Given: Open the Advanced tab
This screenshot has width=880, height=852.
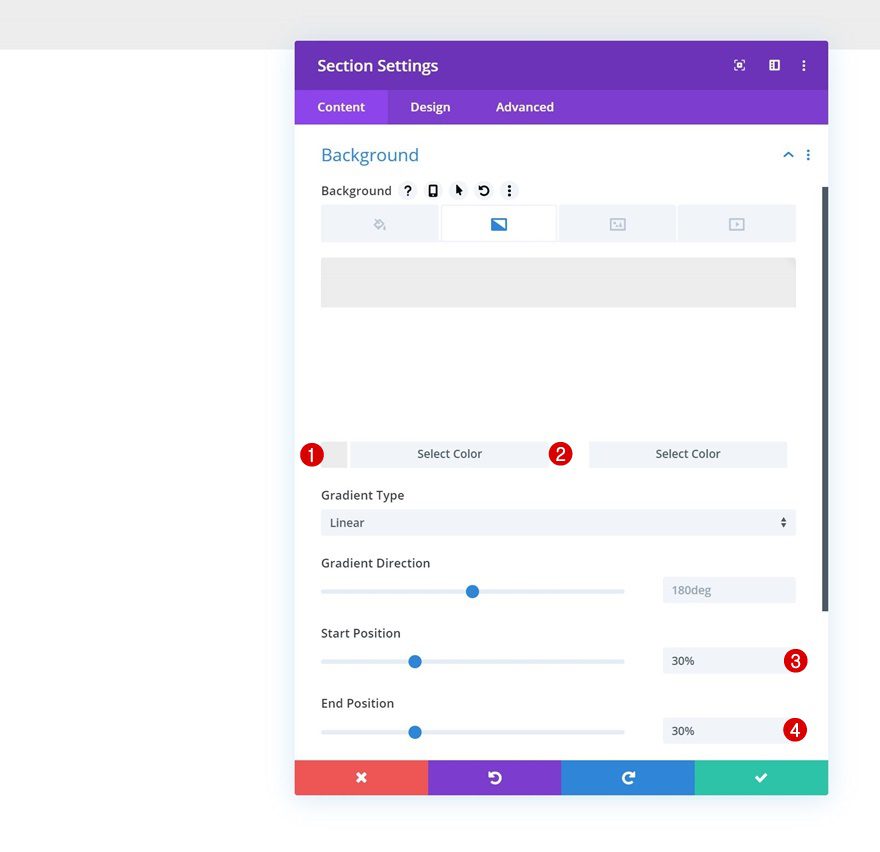Looking at the screenshot, I should (524, 107).
